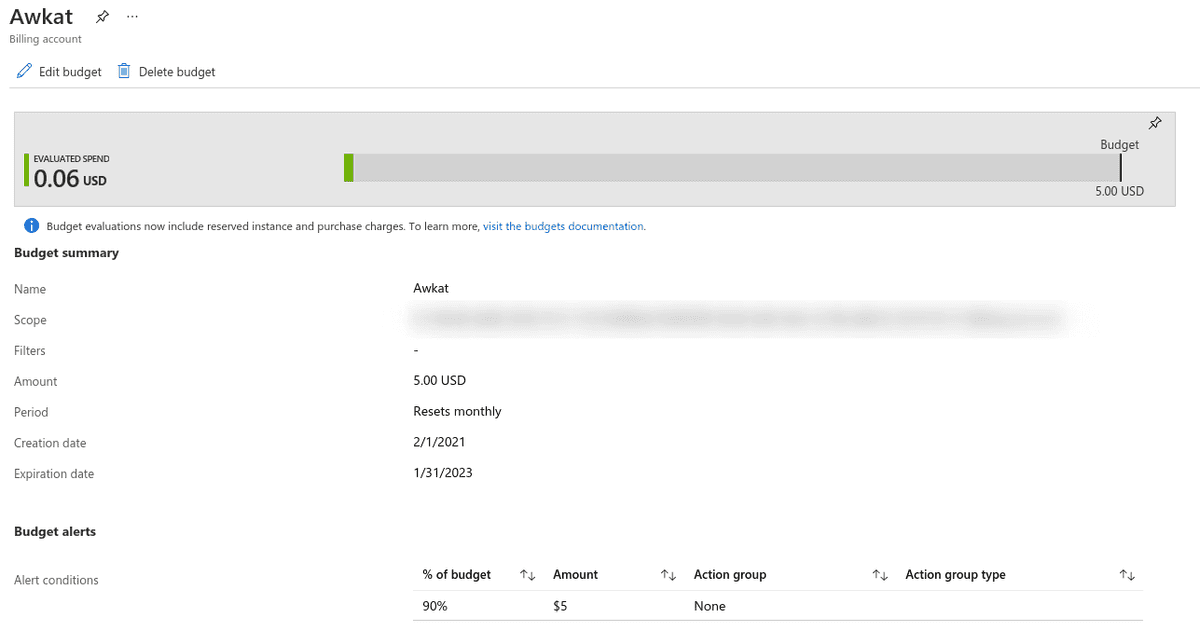Open the ellipsis more options menu beside the title
1200x628 pixels.
pyautogui.click(x=133, y=17)
